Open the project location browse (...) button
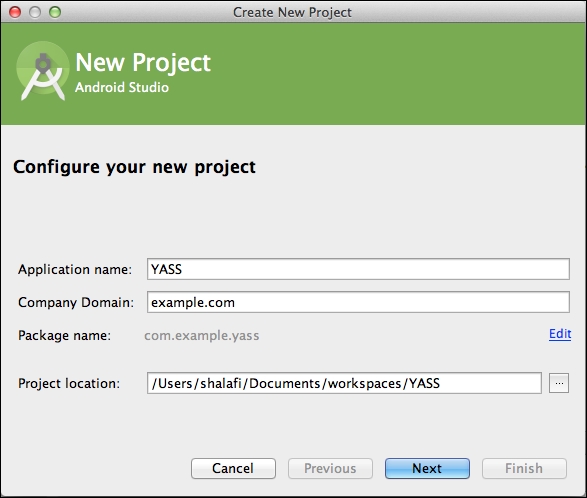This screenshot has height=498, width=587. [x=559, y=383]
